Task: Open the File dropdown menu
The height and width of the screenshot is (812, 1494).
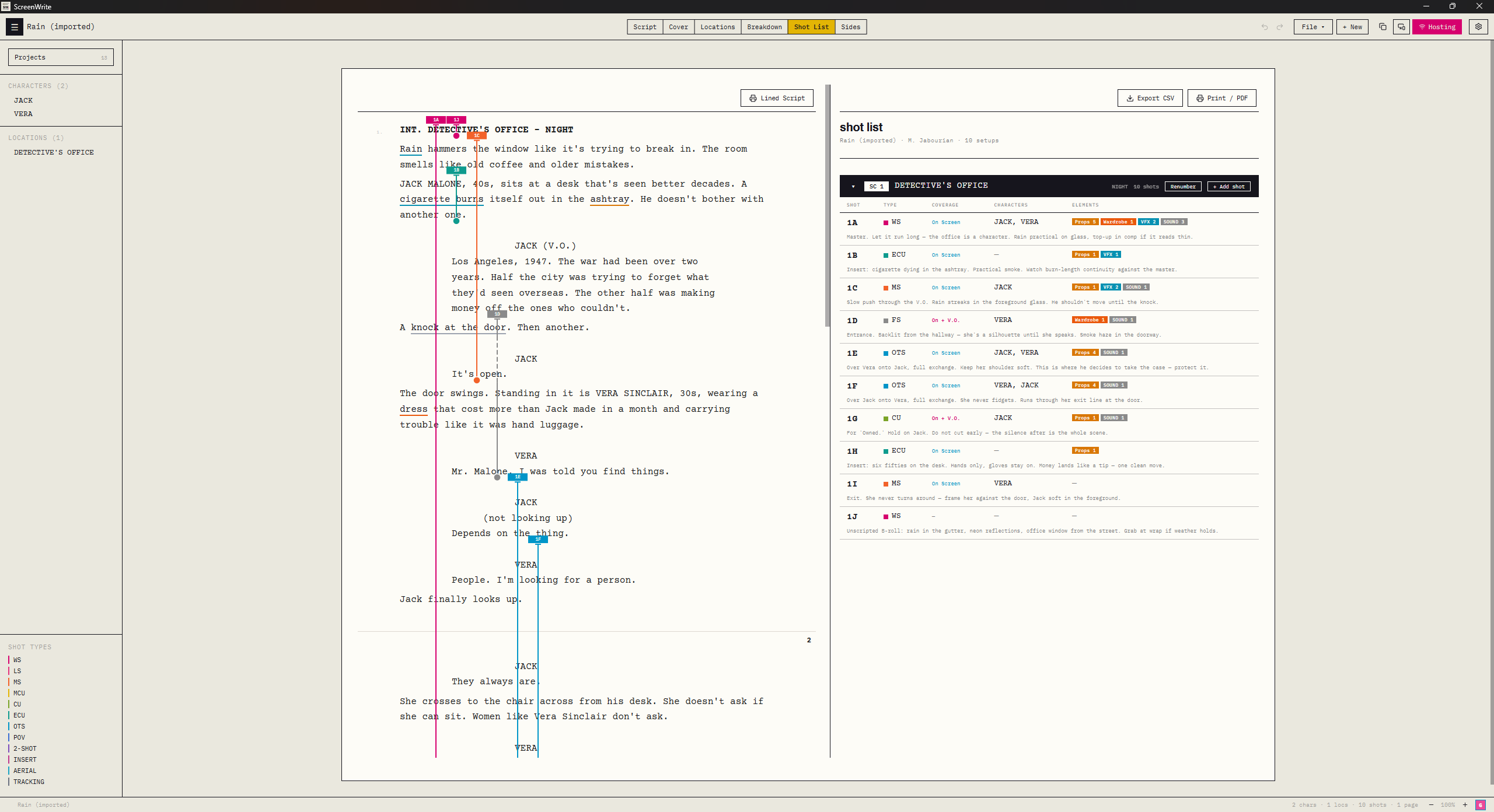Action: 1313,27
